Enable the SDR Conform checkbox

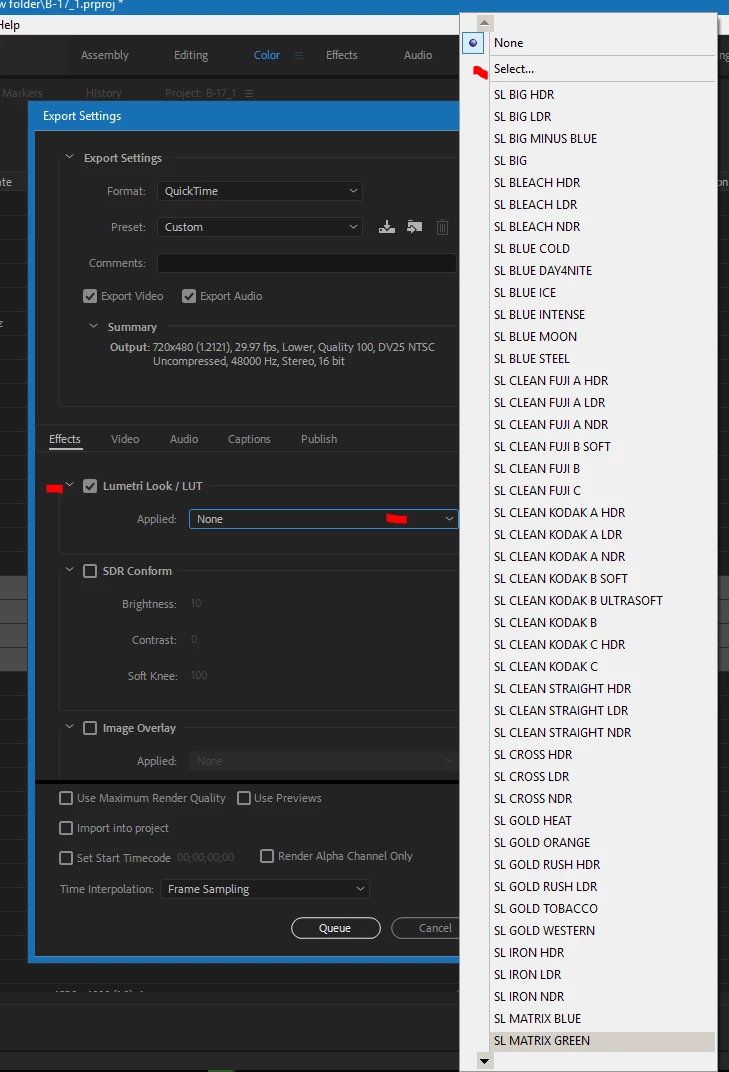(x=90, y=571)
